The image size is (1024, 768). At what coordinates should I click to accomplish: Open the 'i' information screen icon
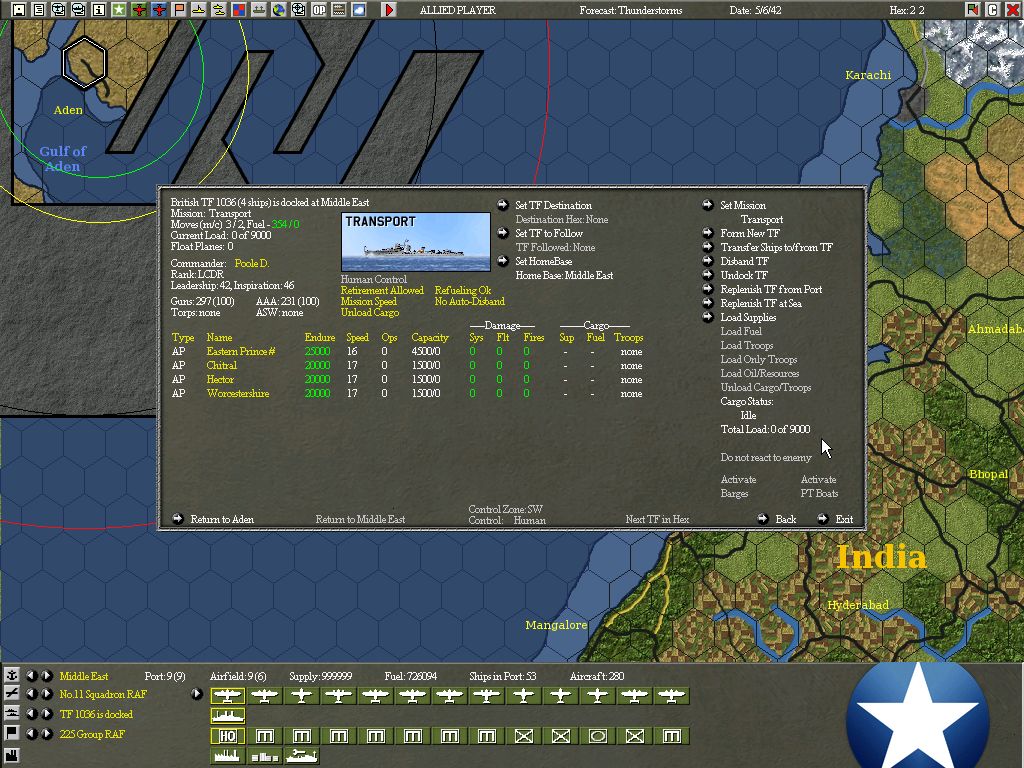coord(99,10)
